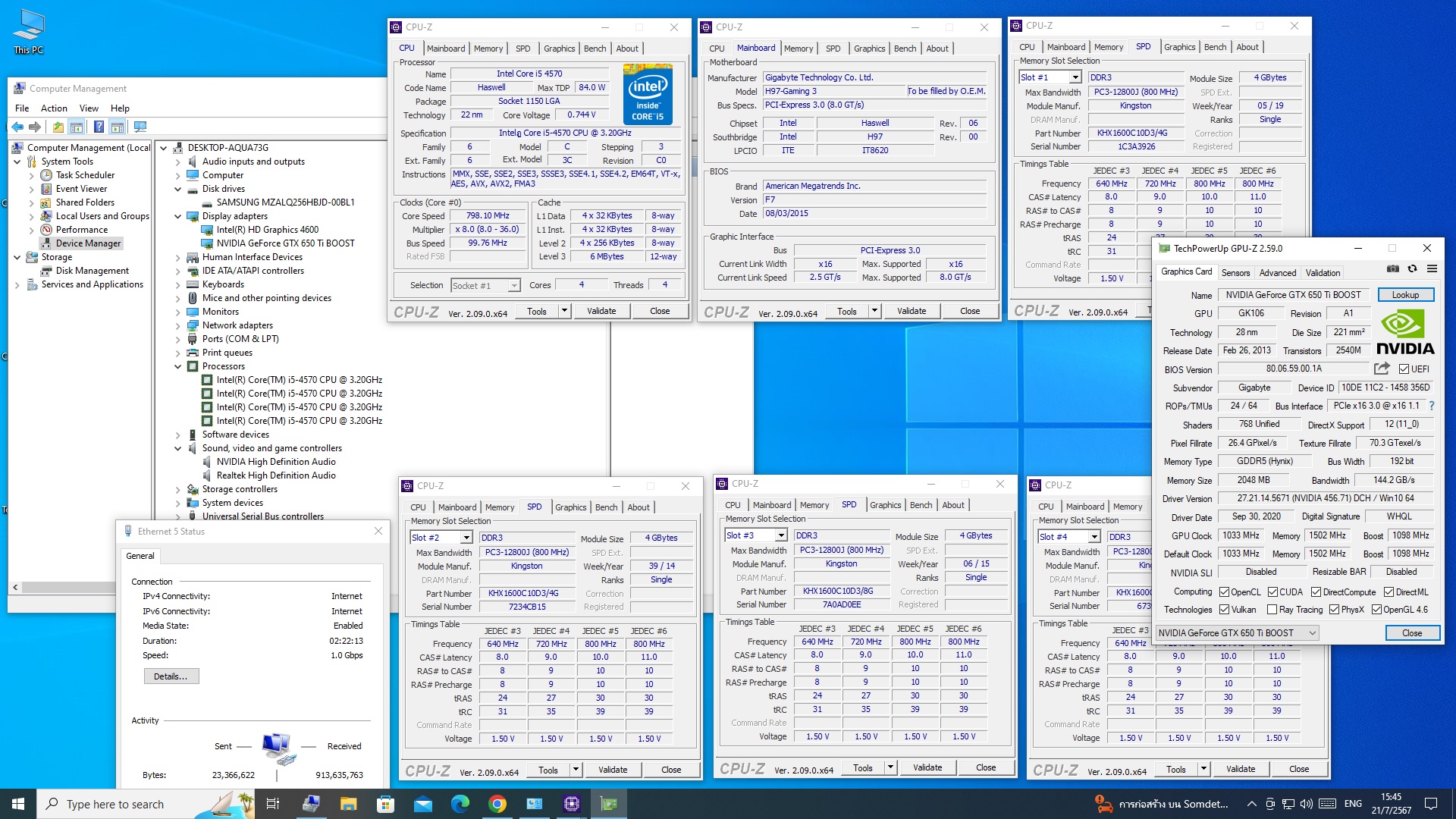The height and width of the screenshot is (819, 1456).
Task: Open Task View on the taskbar
Action: pos(274,804)
